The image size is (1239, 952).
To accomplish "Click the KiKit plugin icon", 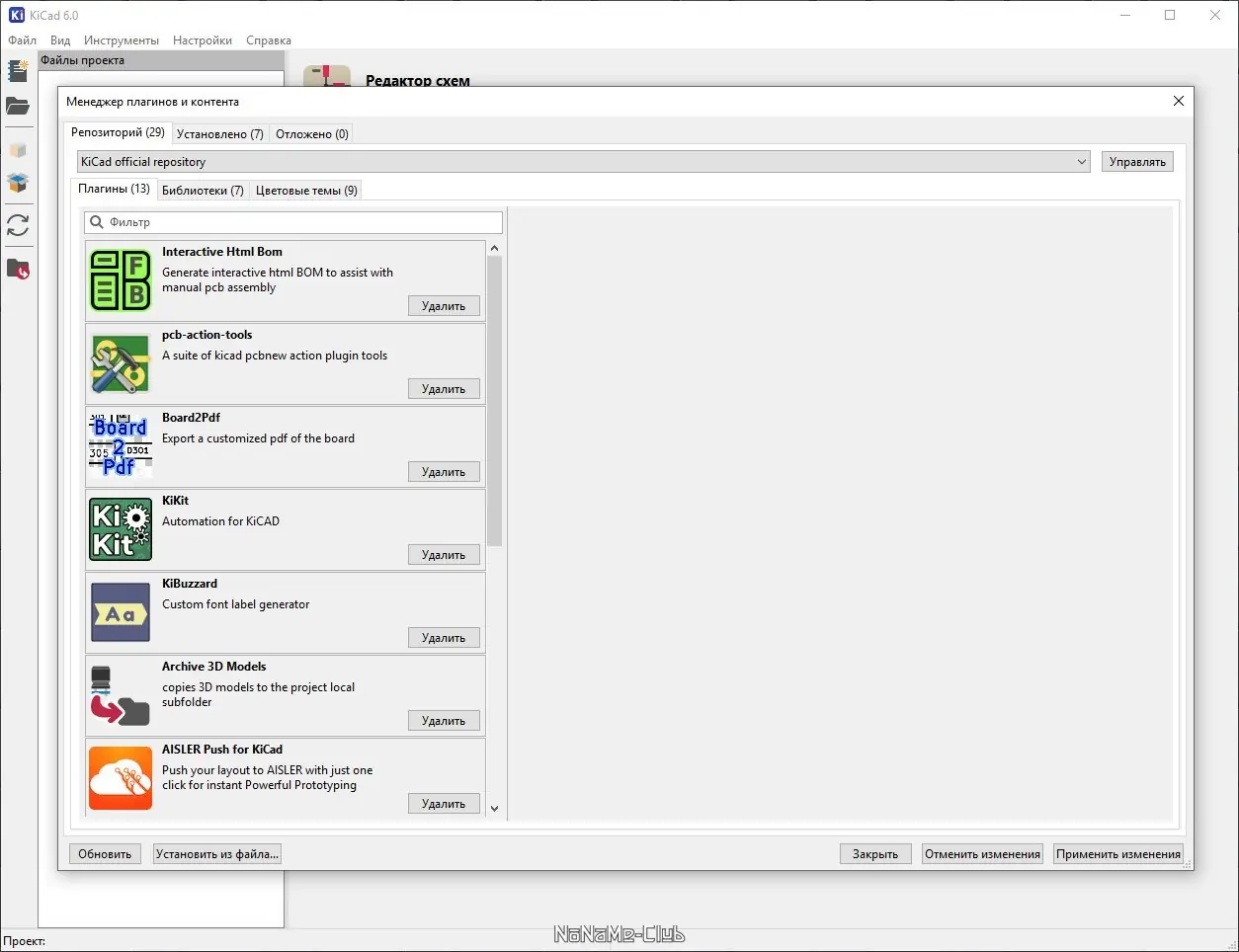I will (x=121, y=529).
